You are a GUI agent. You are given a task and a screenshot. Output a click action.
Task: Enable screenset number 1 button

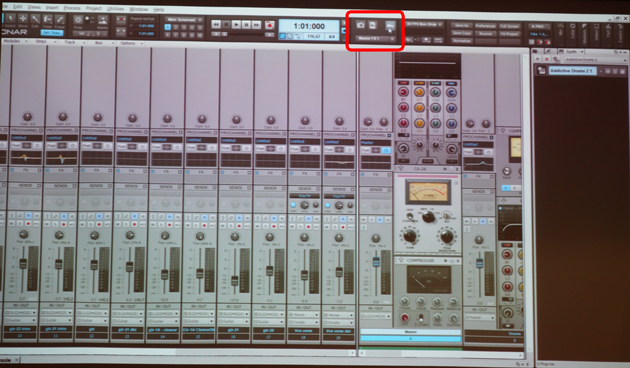168,27
